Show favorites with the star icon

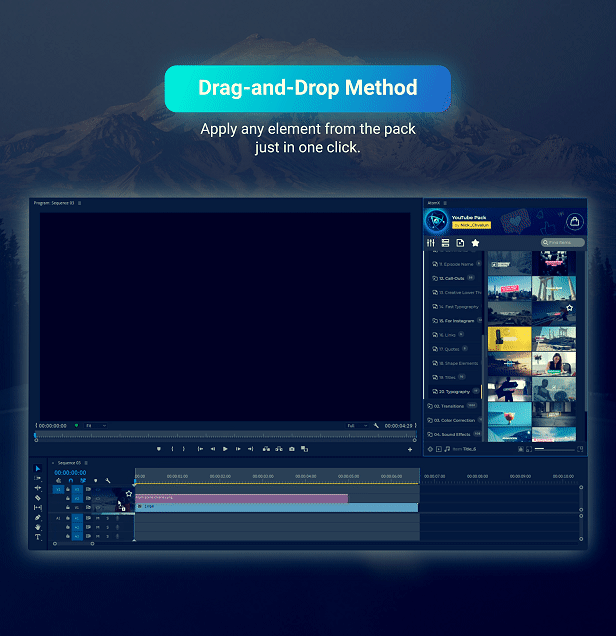(475, 243)
